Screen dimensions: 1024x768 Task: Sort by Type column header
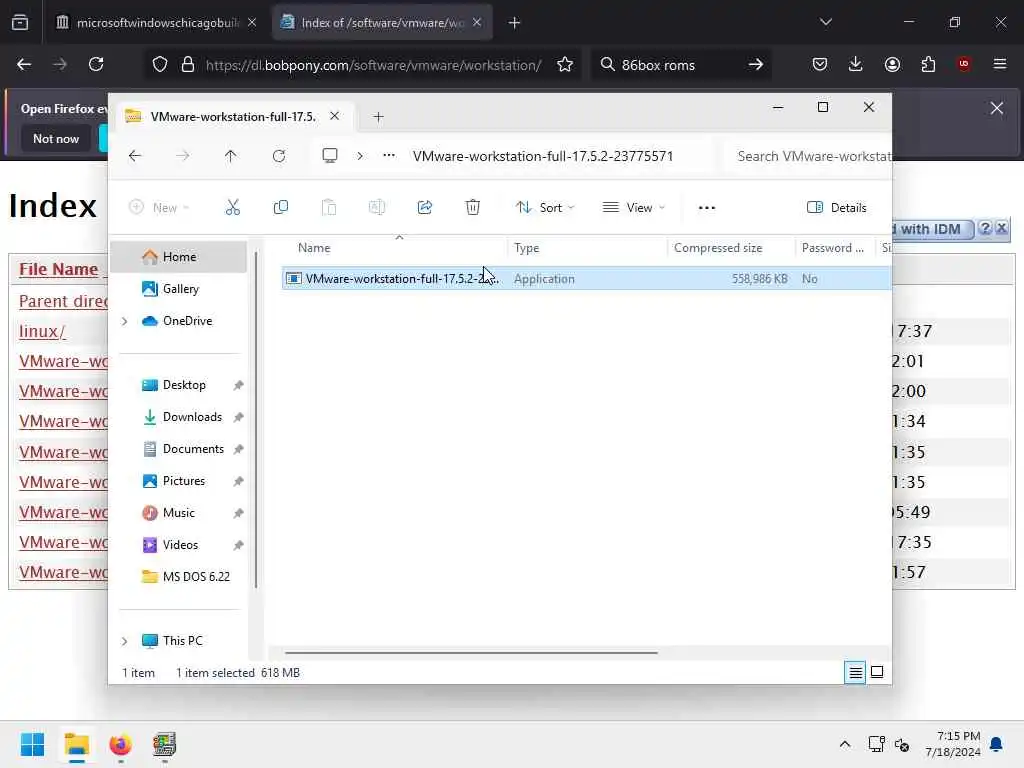click(526, 248)
